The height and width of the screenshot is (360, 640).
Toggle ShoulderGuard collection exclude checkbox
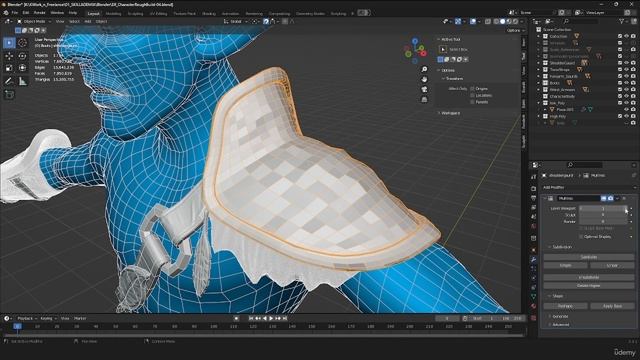620,63
